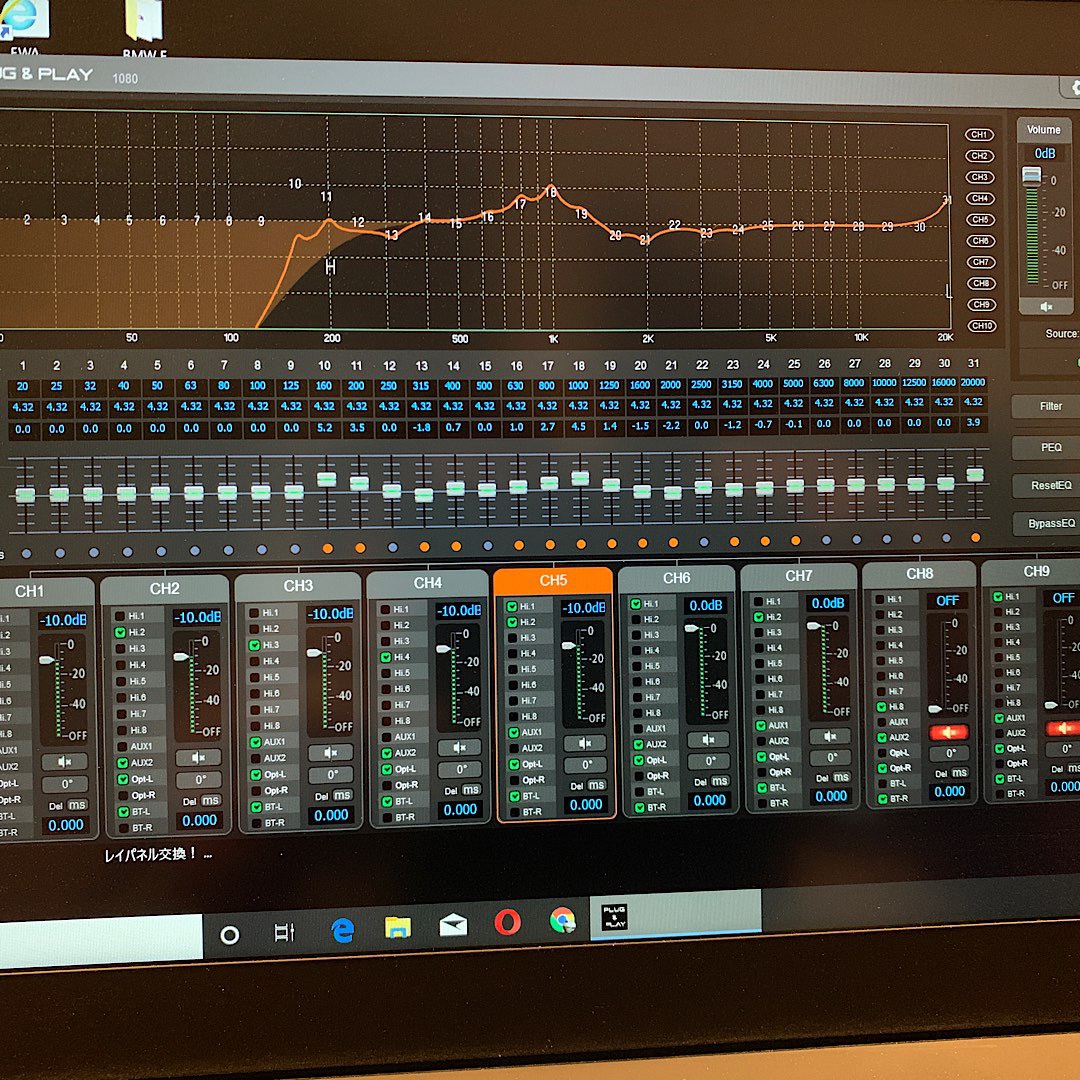
Task: Disable AUX2 input on the CH2 strip
Action: pyautogui.click(x=121, y=762)
